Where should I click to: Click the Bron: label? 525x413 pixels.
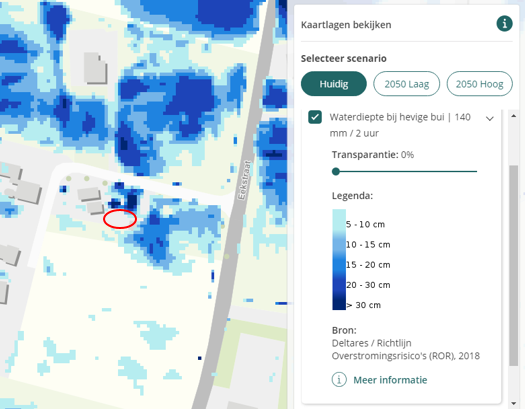click(x=344, y=330)
